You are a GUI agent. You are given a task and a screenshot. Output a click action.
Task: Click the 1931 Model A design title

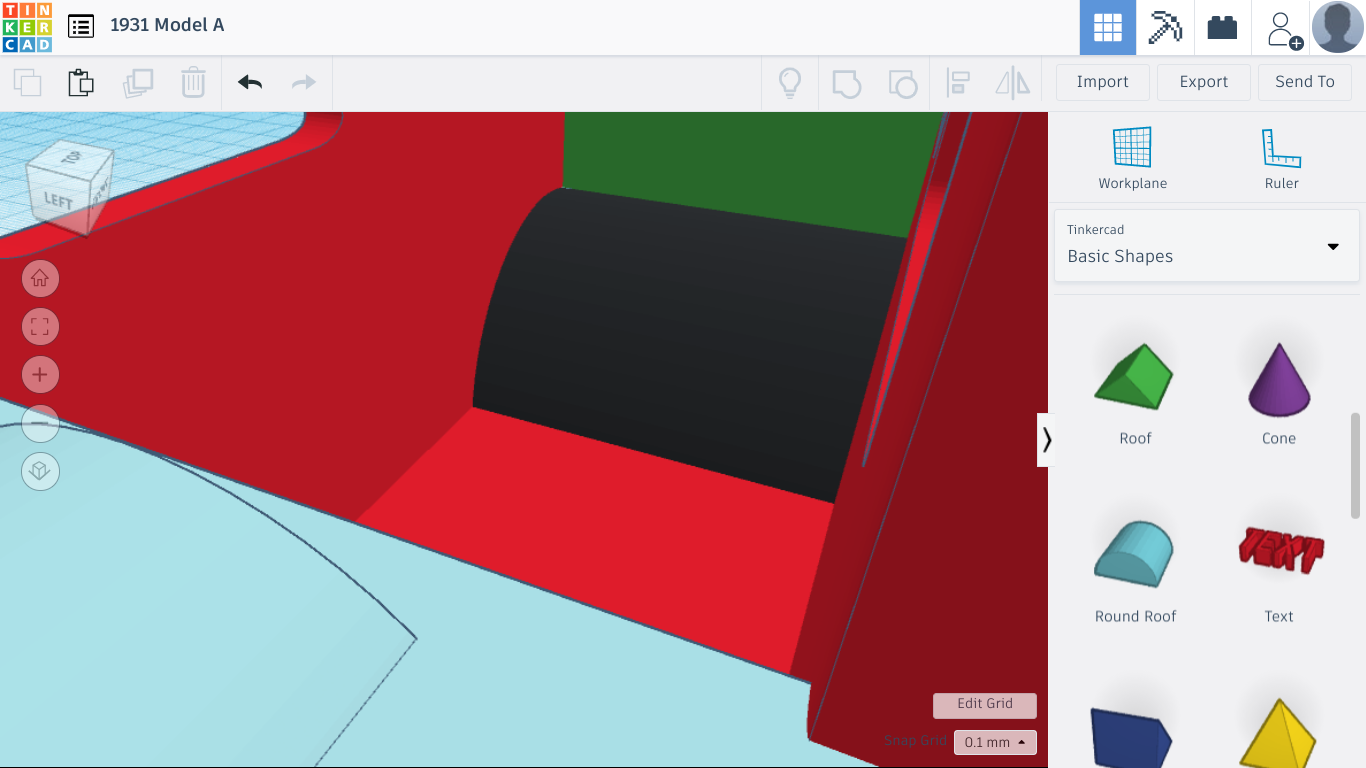[x=167, y=25]
